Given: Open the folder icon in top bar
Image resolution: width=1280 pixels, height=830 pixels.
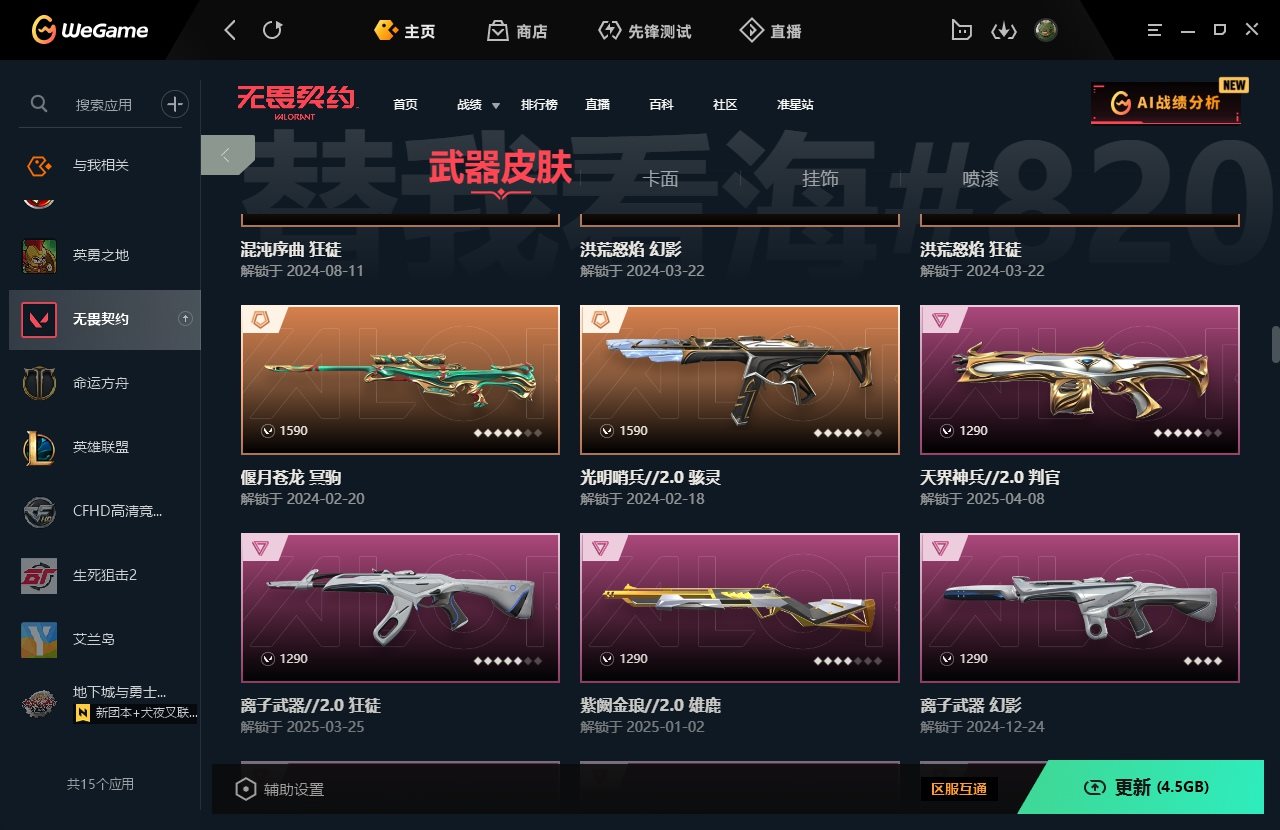Looking at the screenshot, I should 960,30.
